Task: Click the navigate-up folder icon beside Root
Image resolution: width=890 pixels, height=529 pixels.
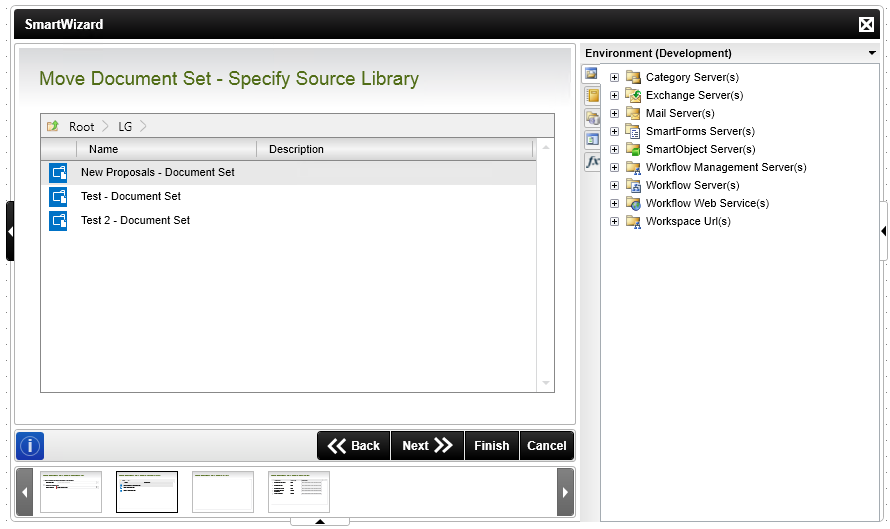Action: 53,126
